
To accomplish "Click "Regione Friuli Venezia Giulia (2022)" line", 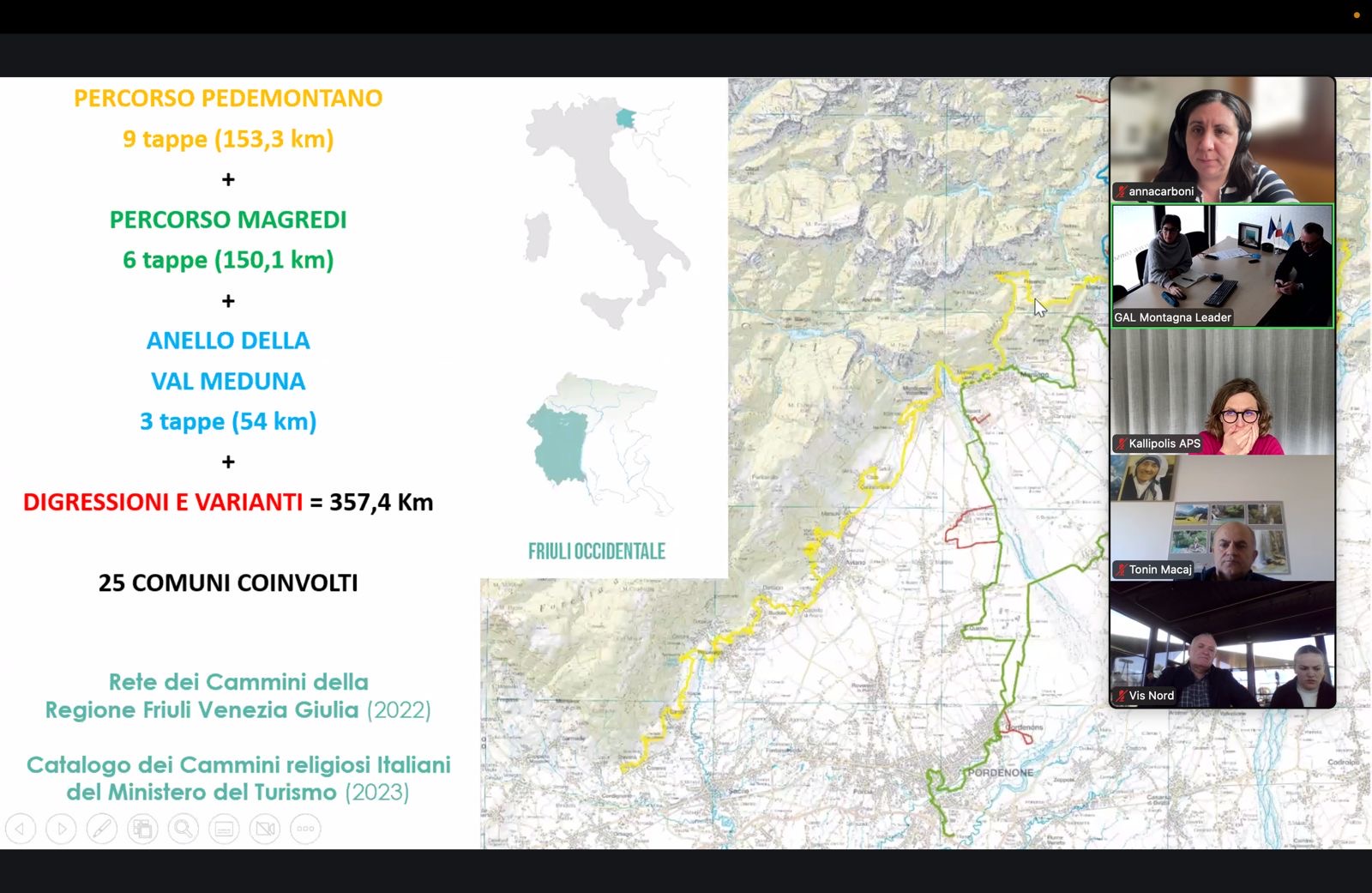I will (238, 710).
